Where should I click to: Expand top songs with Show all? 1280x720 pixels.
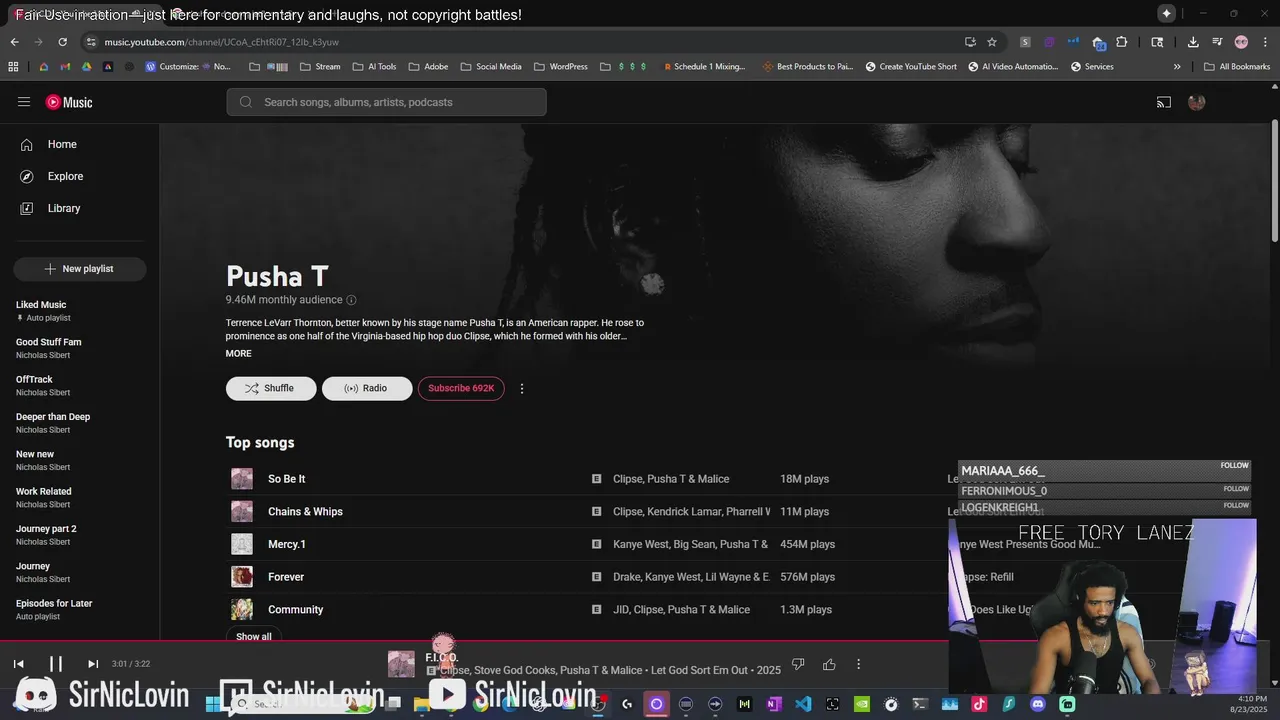[x=254, y=636]
